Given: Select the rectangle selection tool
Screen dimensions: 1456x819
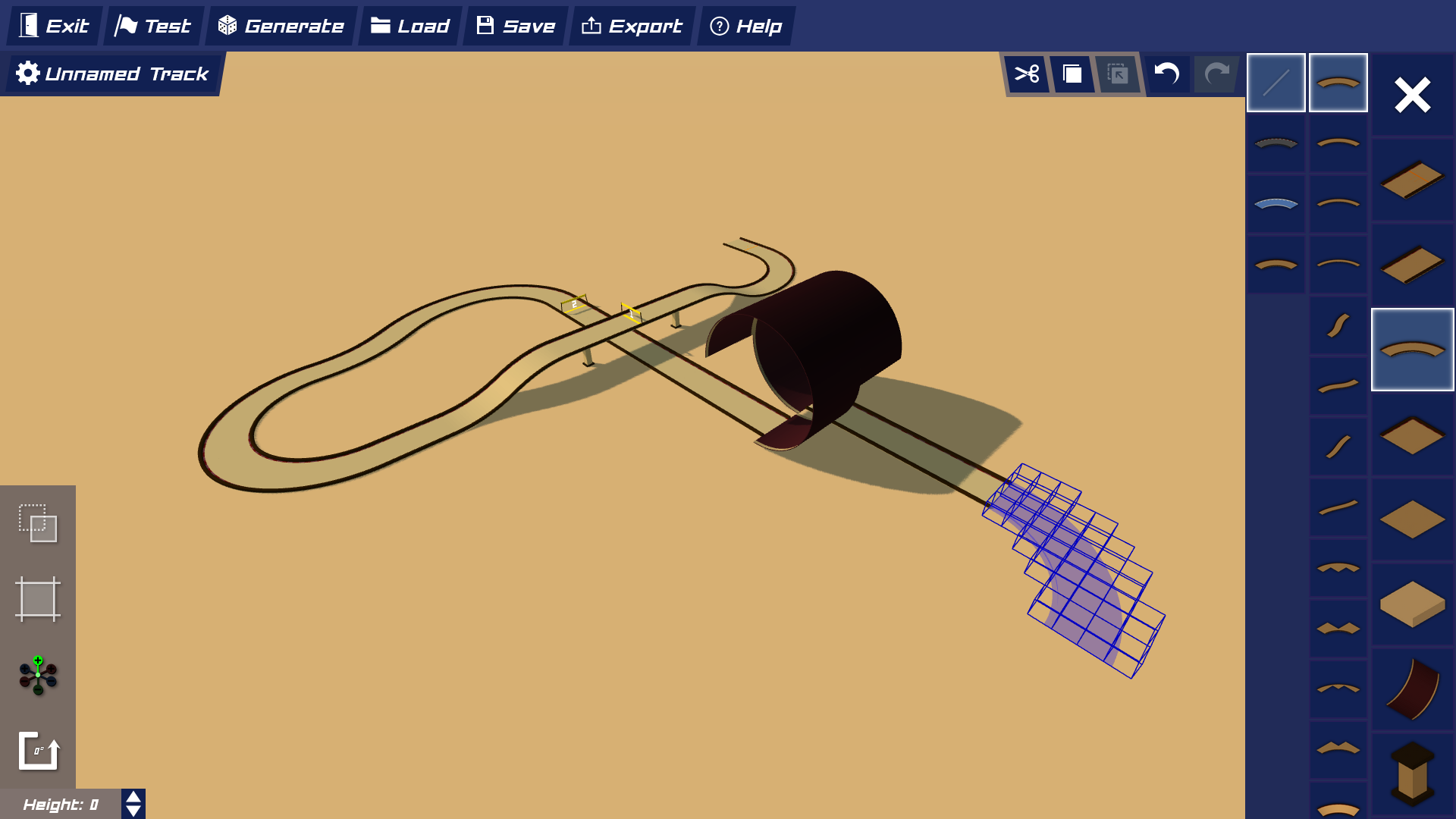Looking at the screenshot, I should (x=38, y=599).
